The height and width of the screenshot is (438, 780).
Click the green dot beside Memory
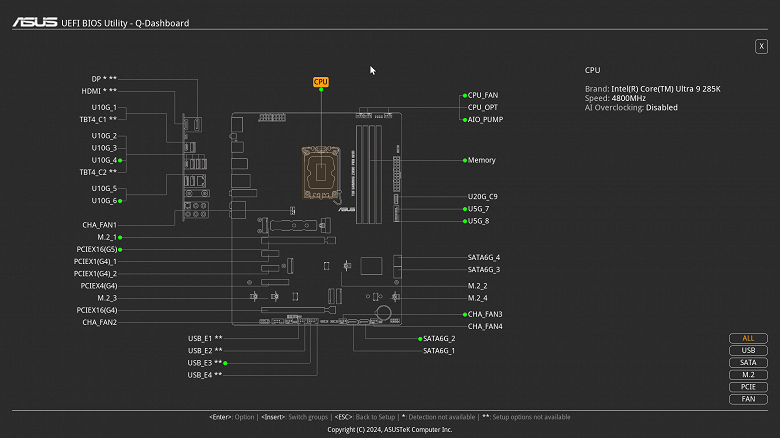coord(465,160)
